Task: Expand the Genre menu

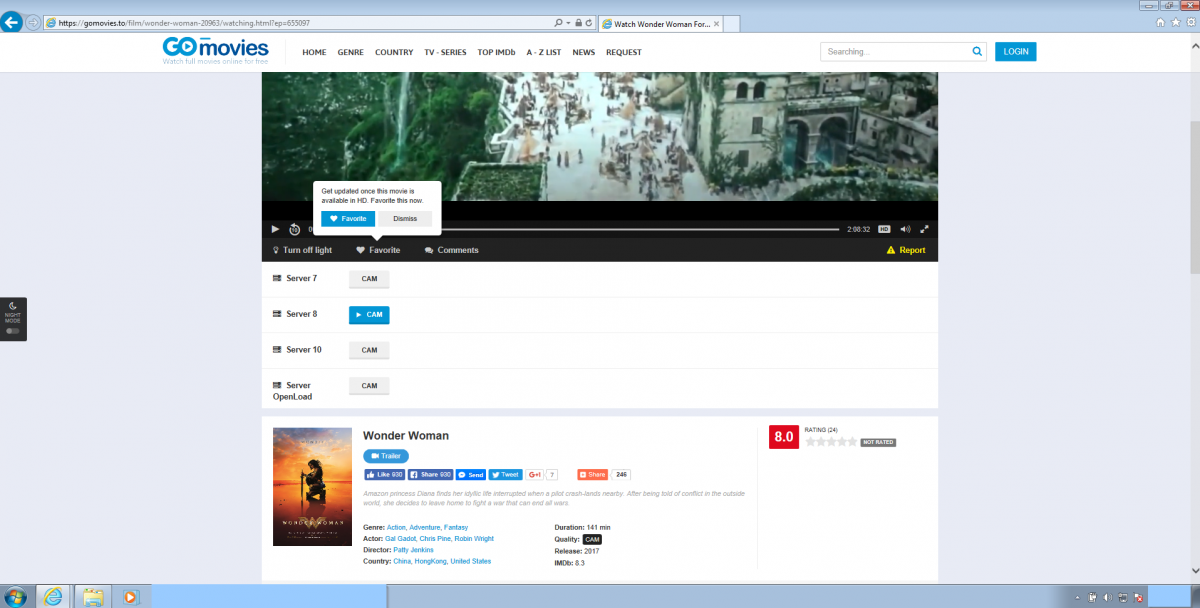Action: 350,52
